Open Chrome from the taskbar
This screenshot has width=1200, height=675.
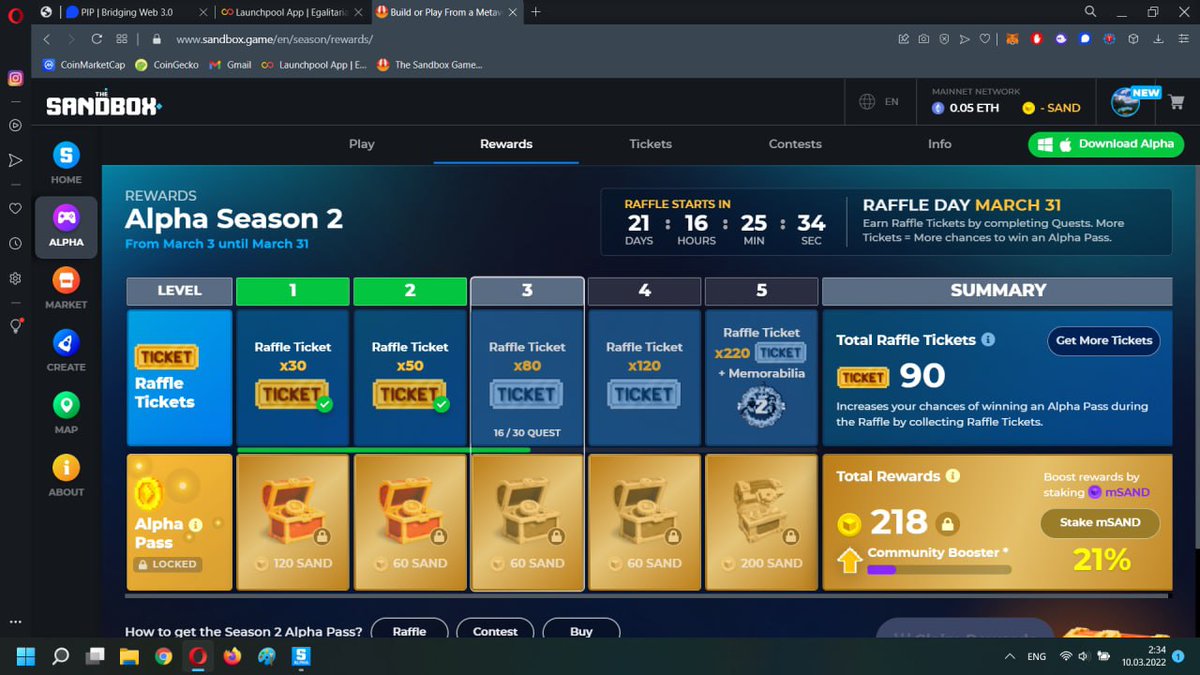[163, 656]
